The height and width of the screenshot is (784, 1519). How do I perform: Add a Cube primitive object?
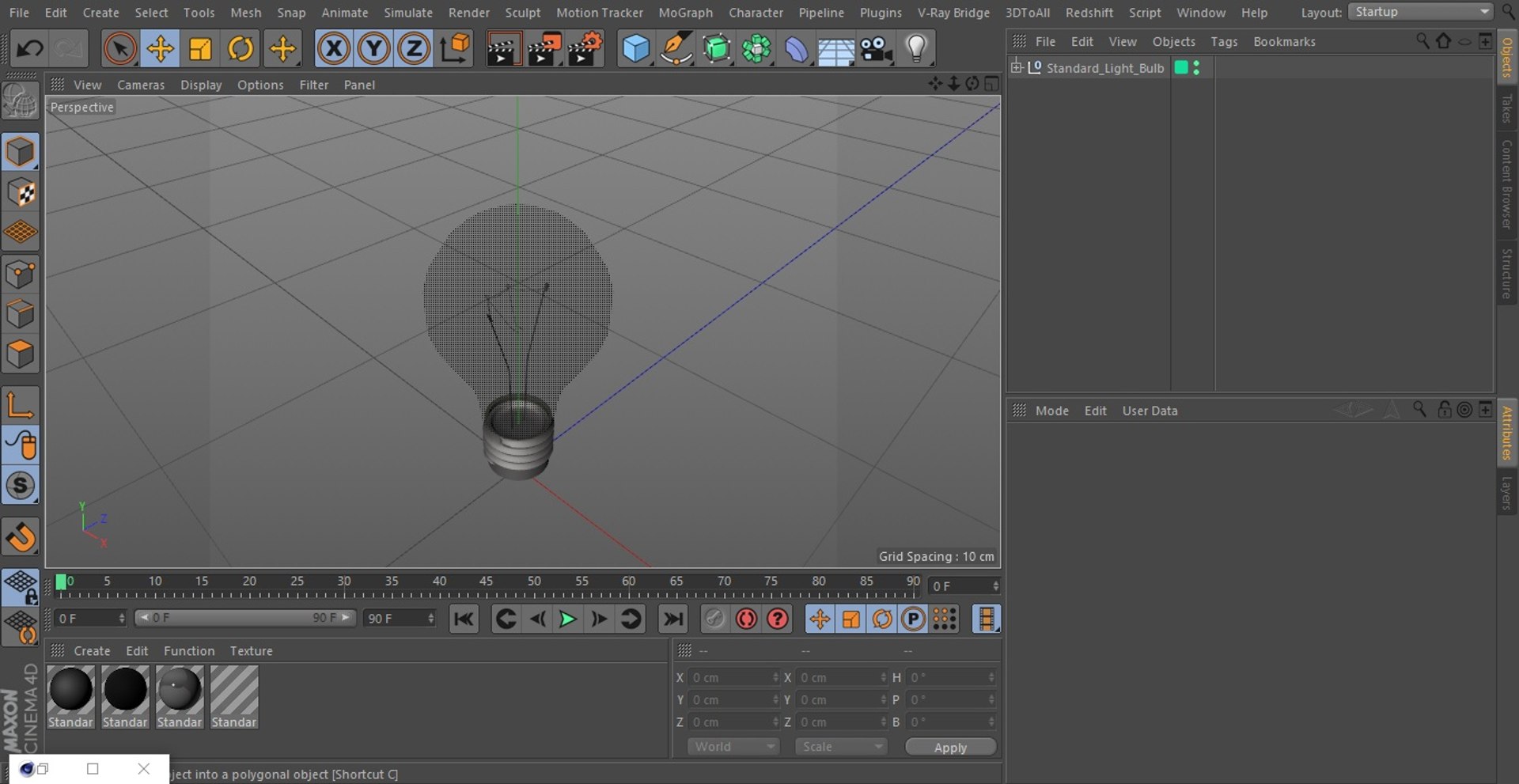coord(636,49)
